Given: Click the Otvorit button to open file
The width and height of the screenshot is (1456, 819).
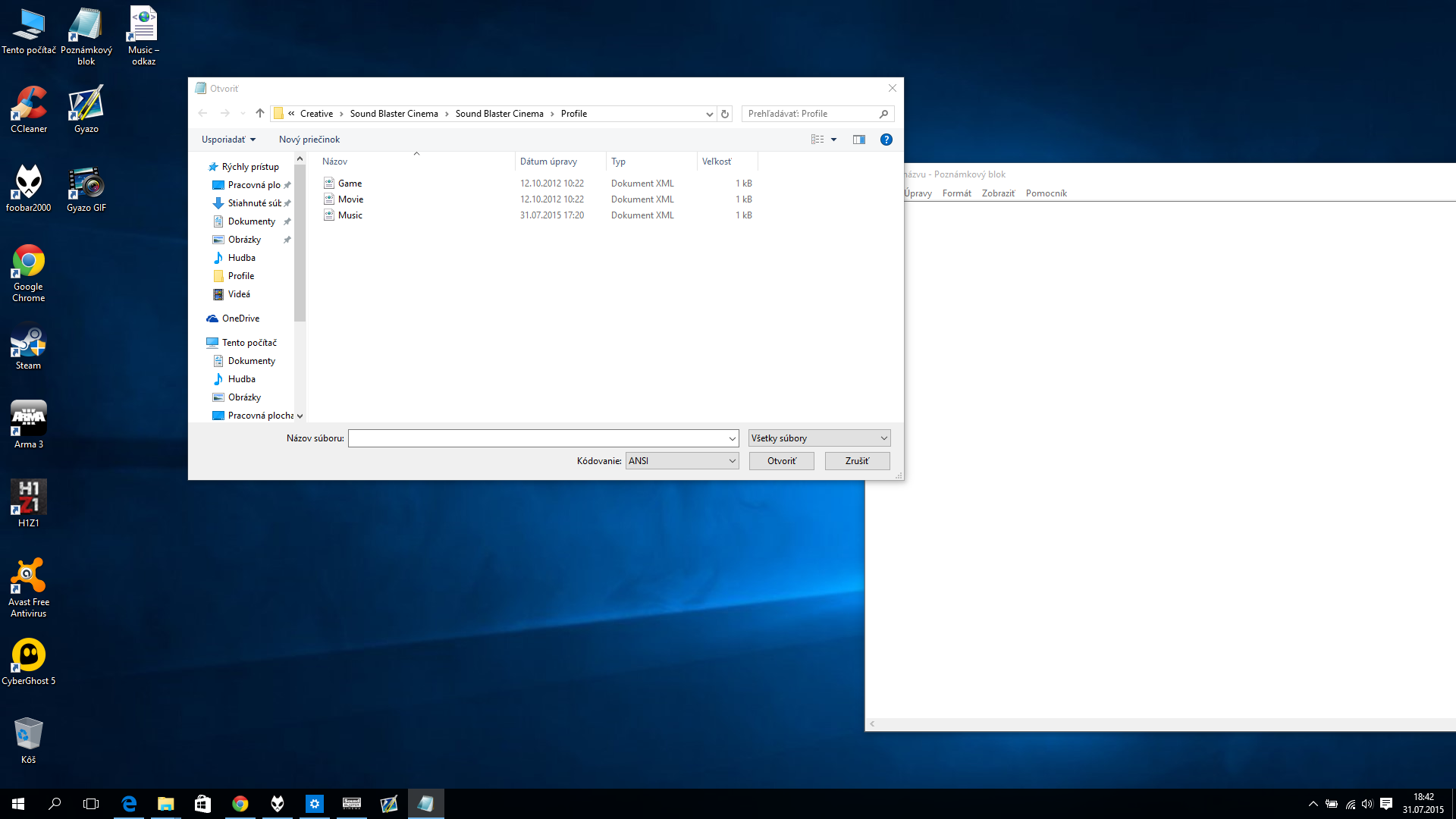Looking at the screenshot, I should 780,460.
